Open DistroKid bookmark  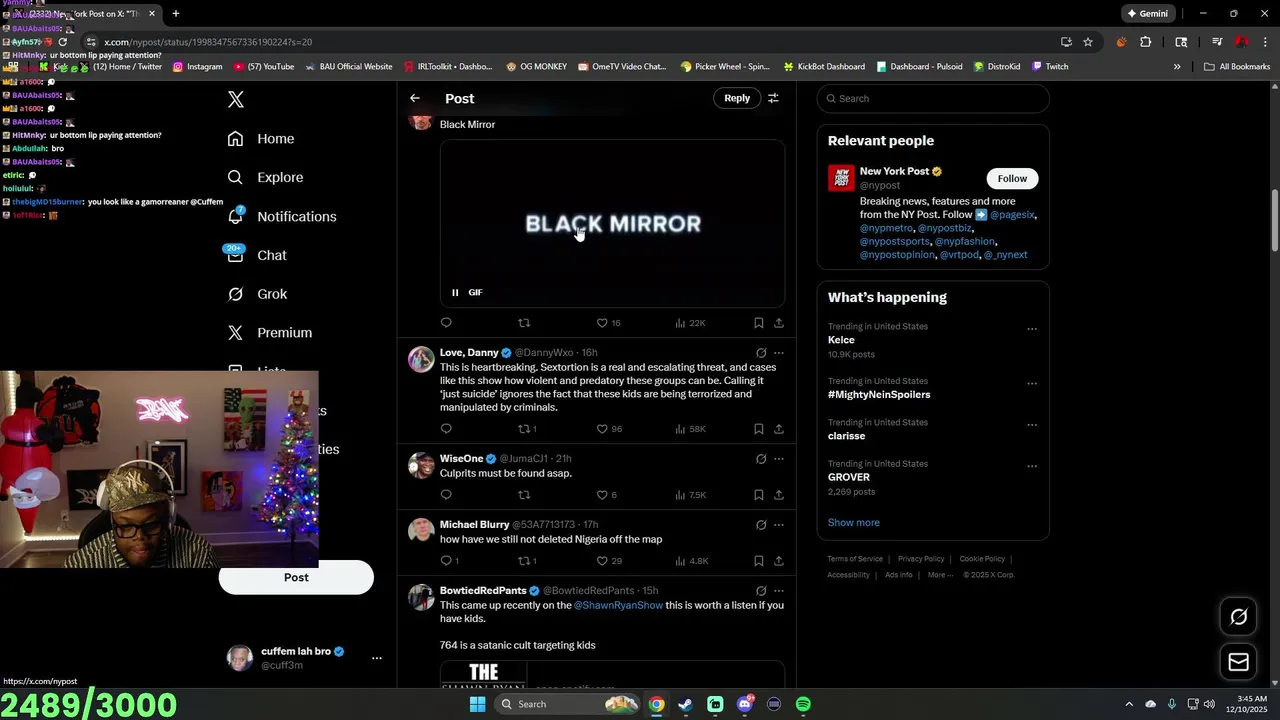tap(997, 67)
